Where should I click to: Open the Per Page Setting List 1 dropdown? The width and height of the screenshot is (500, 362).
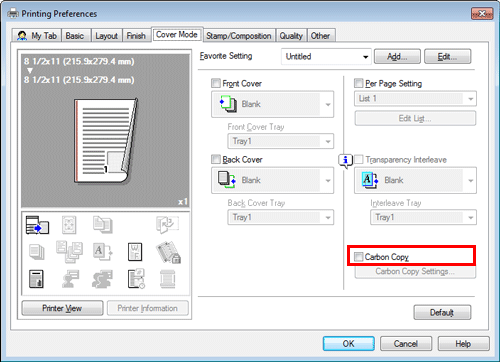pyautogui.click(x=415, y=99)
